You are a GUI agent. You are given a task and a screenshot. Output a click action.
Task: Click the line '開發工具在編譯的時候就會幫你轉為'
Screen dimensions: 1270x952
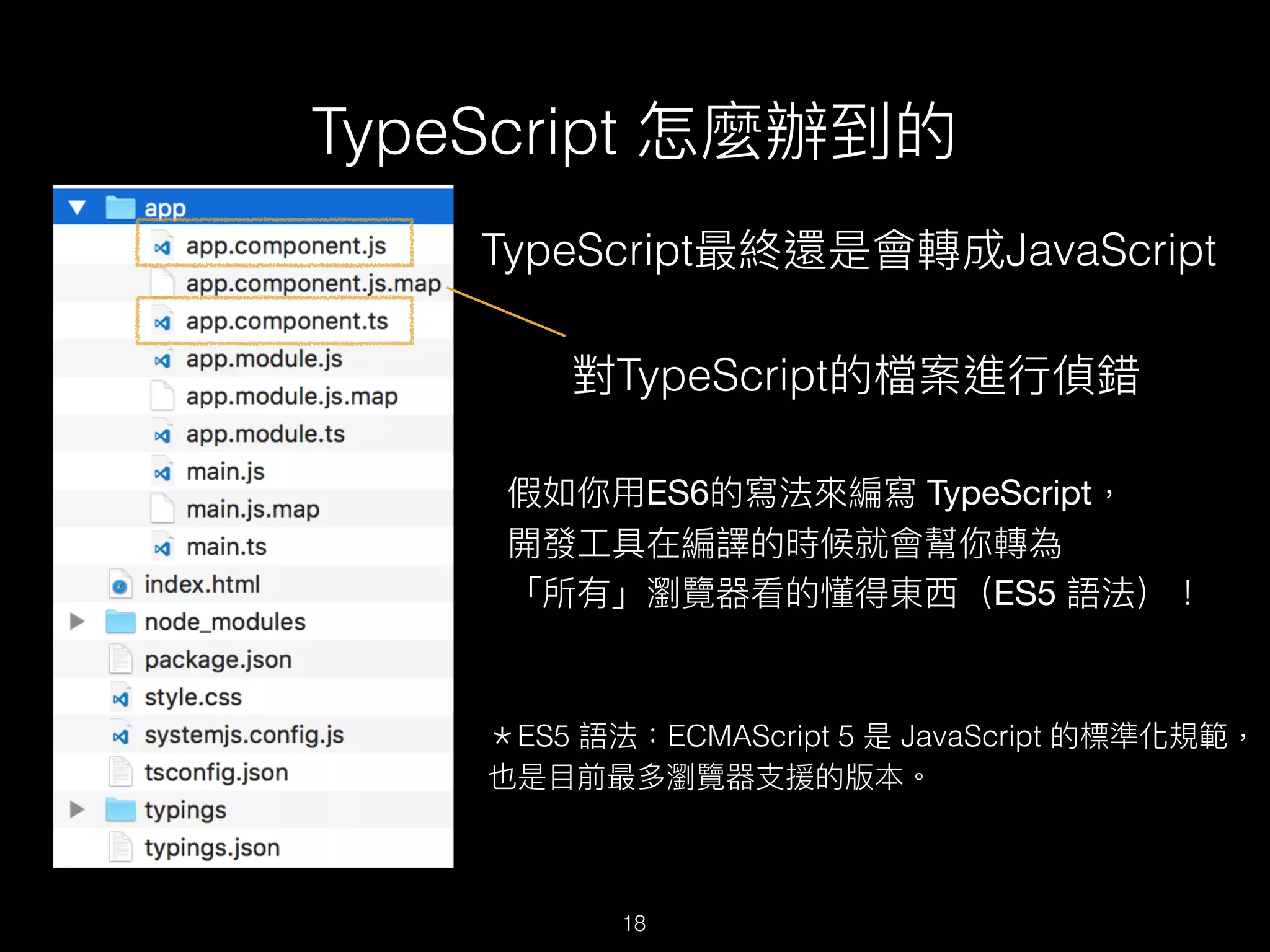[784, 544]
